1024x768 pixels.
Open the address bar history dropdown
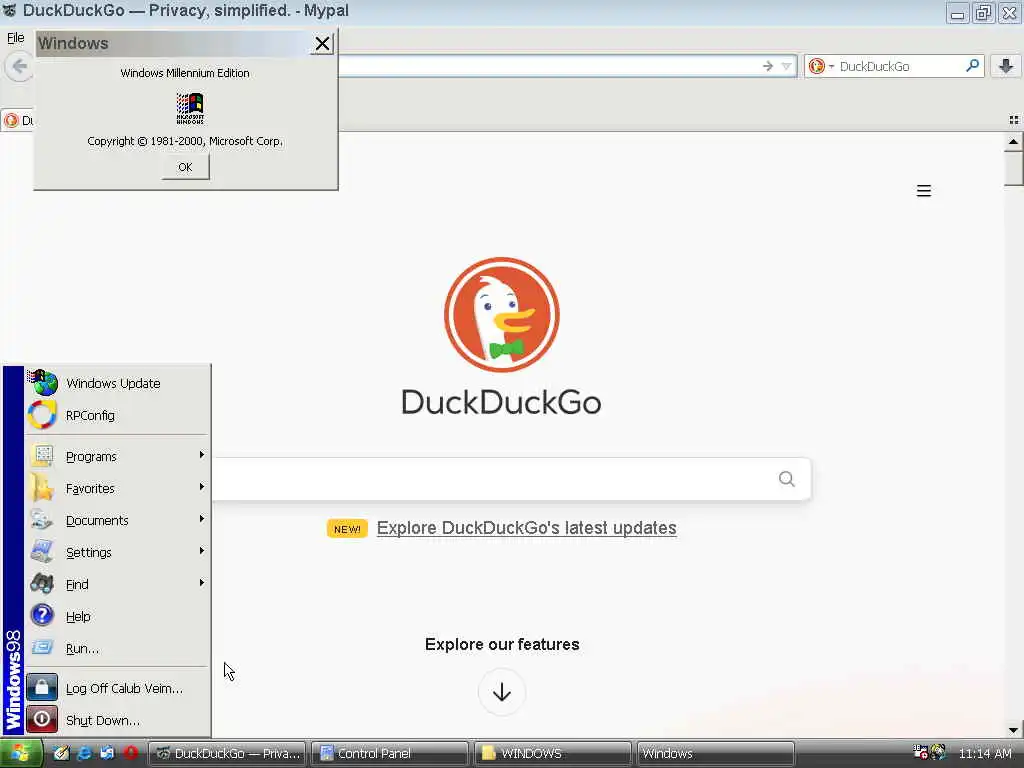(x=786, y=66)
